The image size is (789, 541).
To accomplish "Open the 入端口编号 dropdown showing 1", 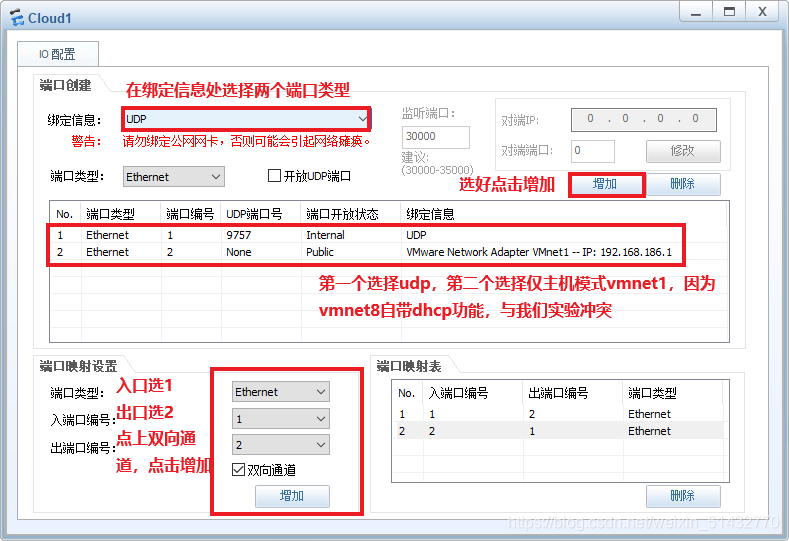I will click(x=281, y=419).
